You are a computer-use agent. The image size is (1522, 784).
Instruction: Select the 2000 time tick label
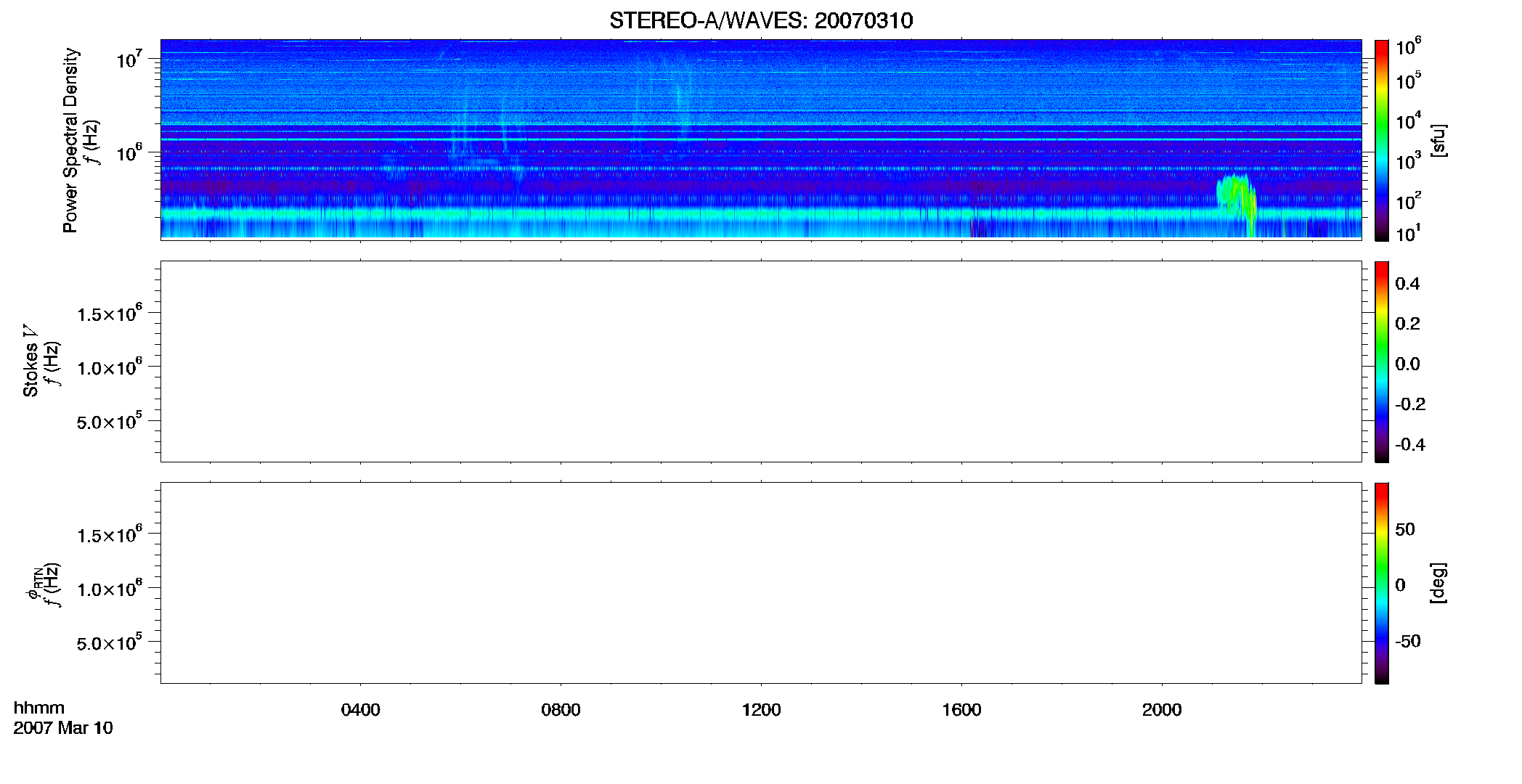point(1162,710)
